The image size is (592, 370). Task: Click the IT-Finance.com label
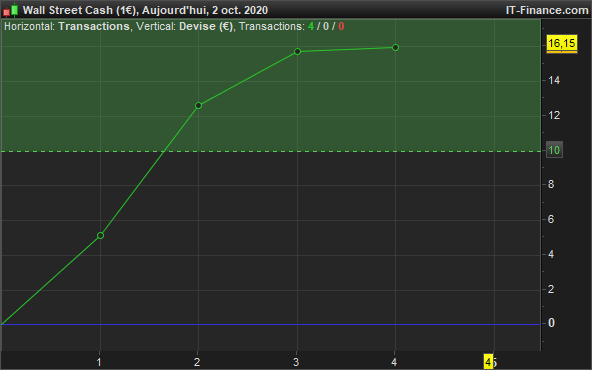point(547,10)
